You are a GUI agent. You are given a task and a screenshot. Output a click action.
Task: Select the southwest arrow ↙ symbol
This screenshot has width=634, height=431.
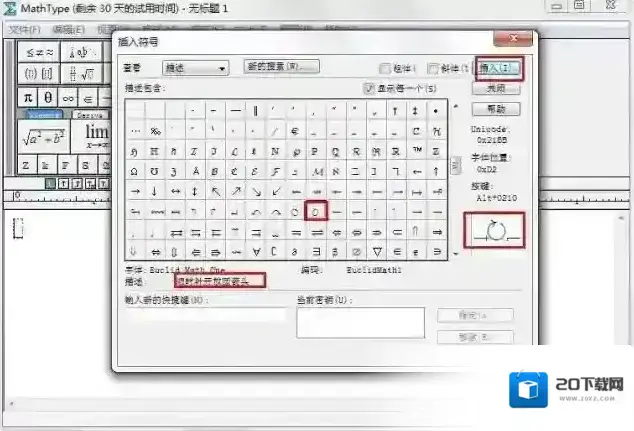point(276,191)
